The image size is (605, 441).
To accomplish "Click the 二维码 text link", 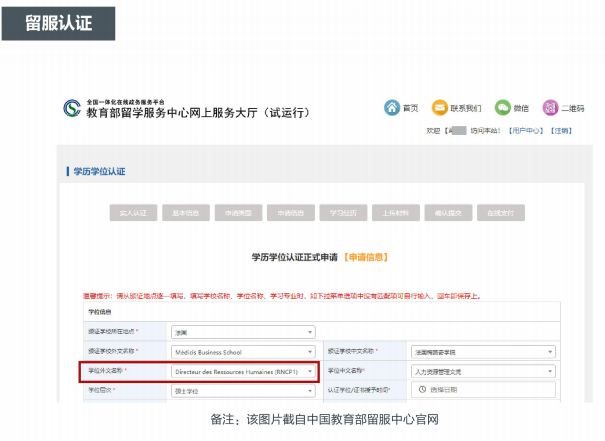I will pos(573,108).
